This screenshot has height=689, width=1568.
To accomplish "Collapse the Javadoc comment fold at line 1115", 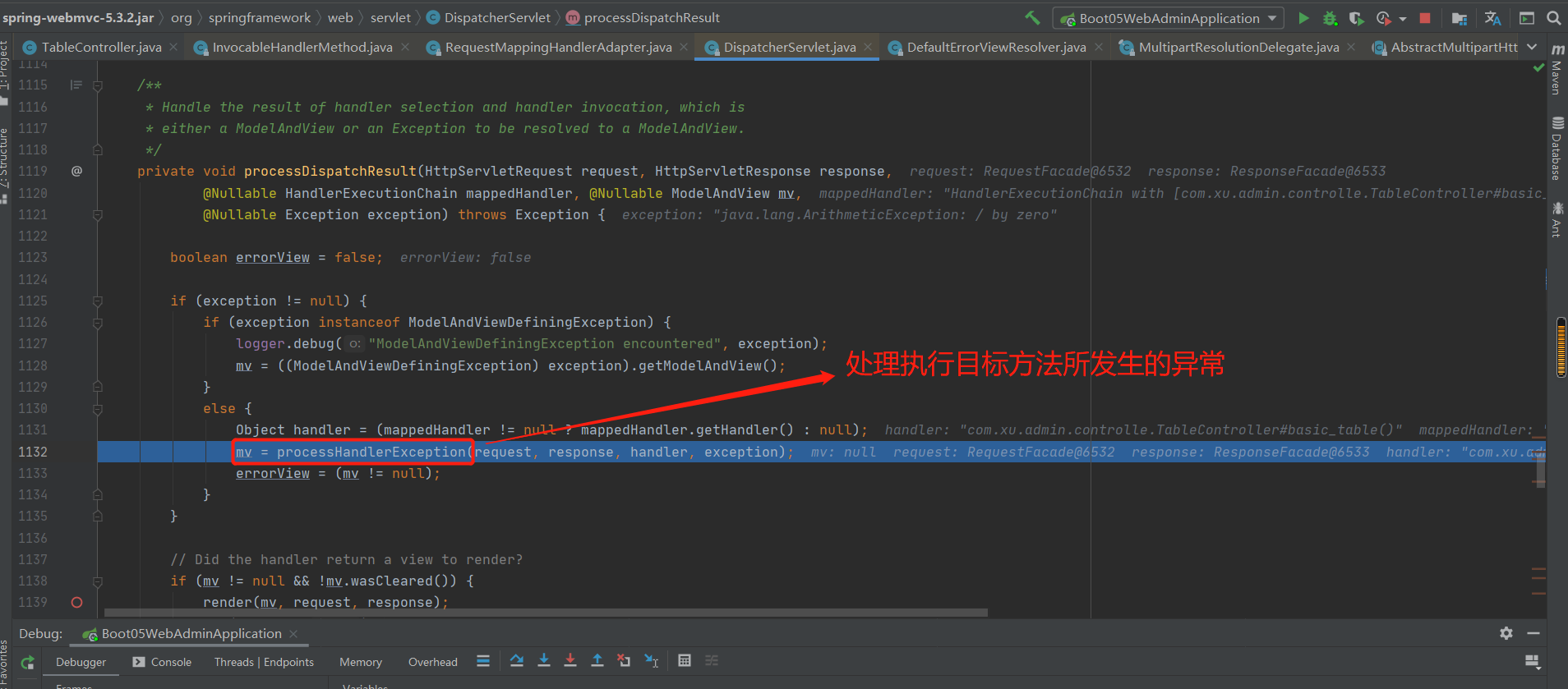I will pos(98,85).
